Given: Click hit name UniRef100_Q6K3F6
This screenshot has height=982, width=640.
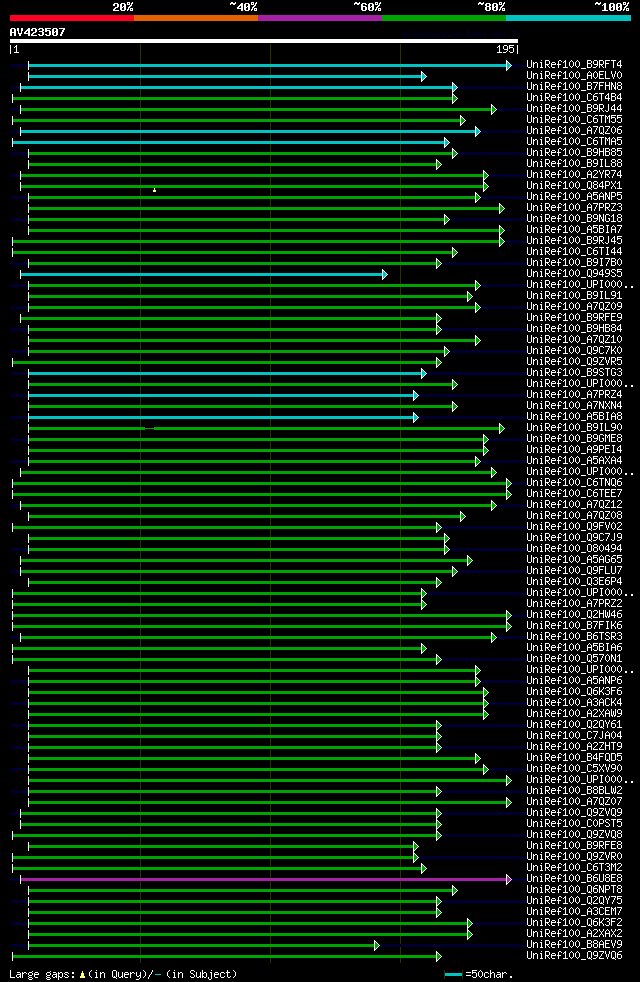Looking at the screenshot, I should (574, 691).
